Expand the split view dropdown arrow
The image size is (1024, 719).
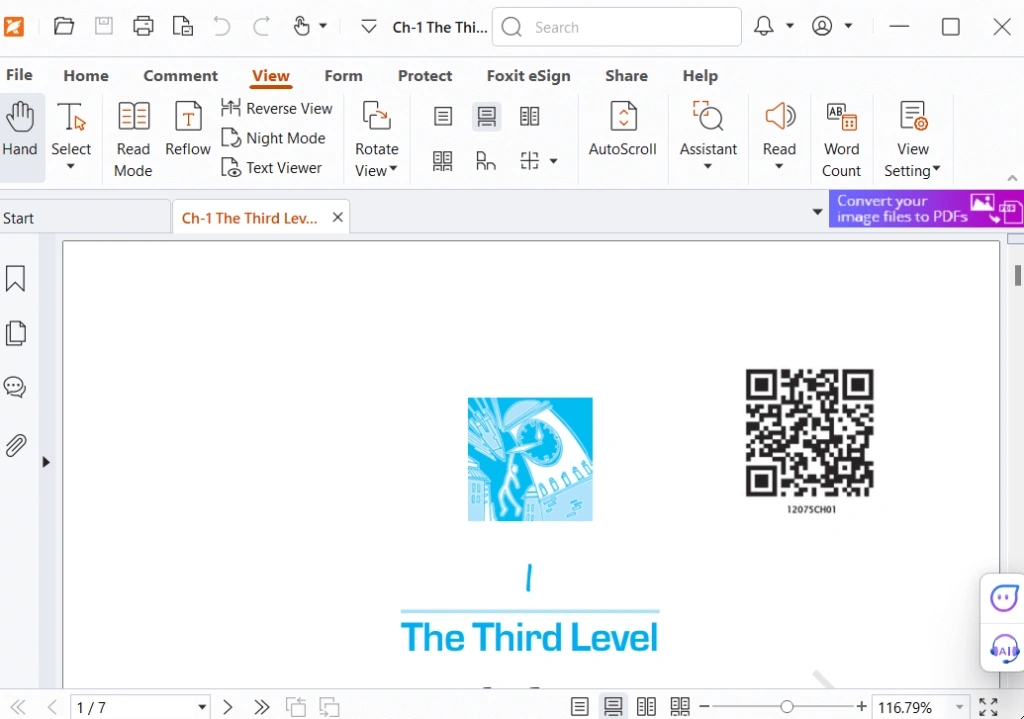[553, 161]
